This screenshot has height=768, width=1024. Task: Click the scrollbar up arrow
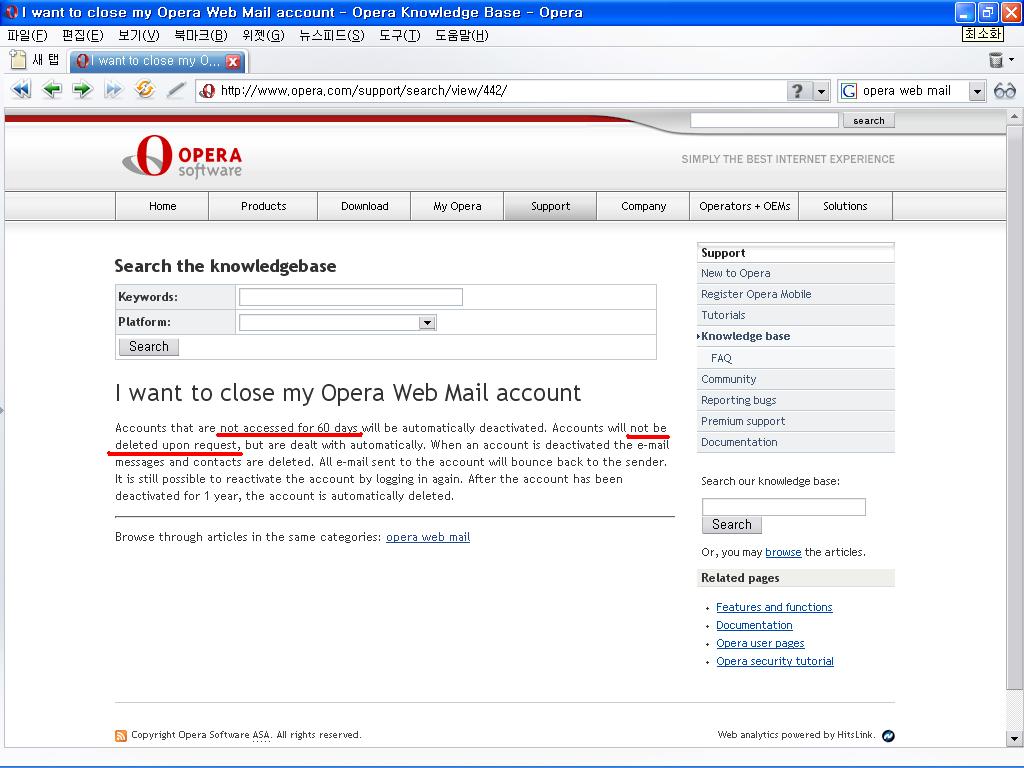click(x=1014, y=117)
